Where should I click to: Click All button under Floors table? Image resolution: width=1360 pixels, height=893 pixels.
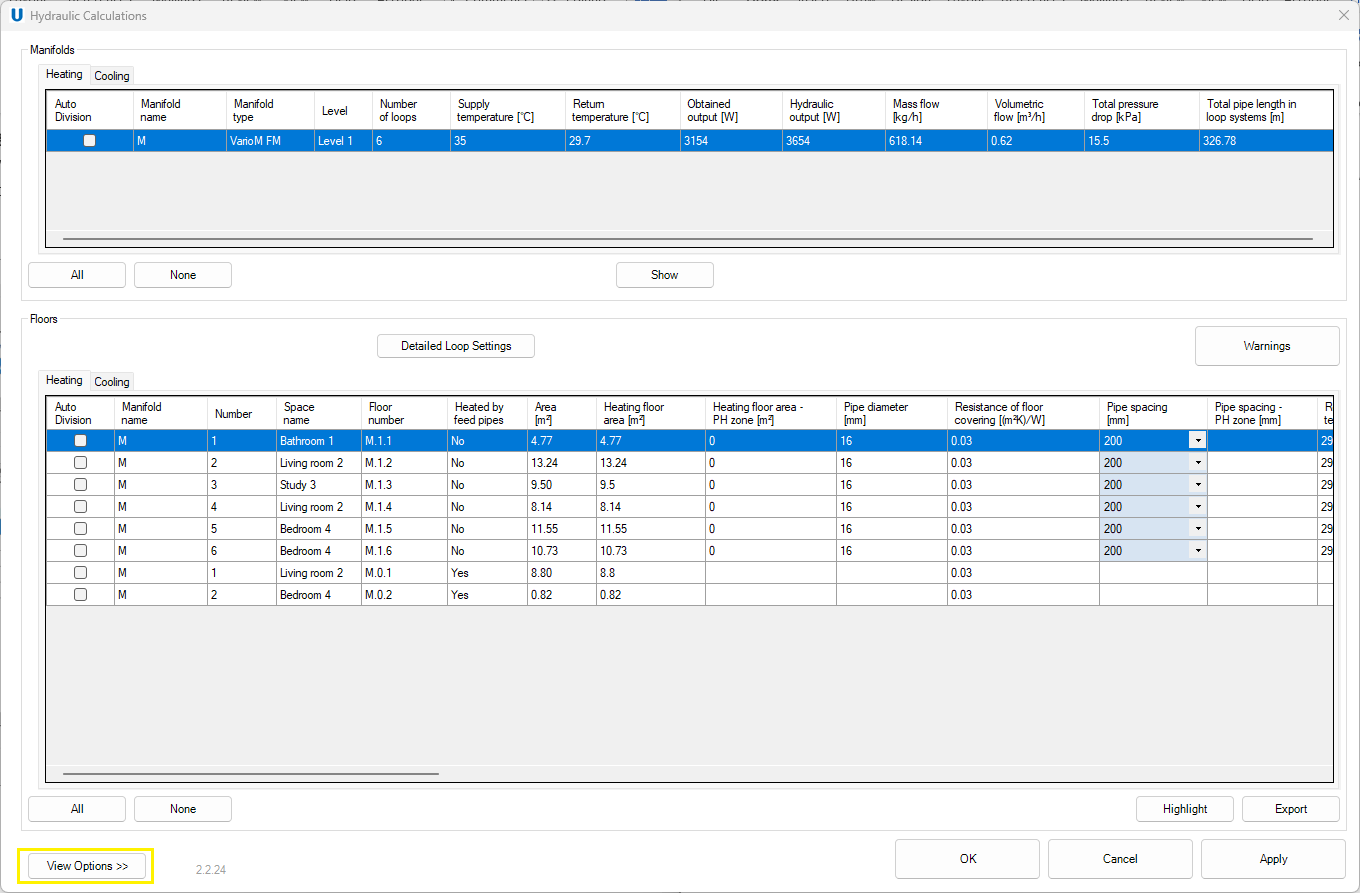click(77, 809)
